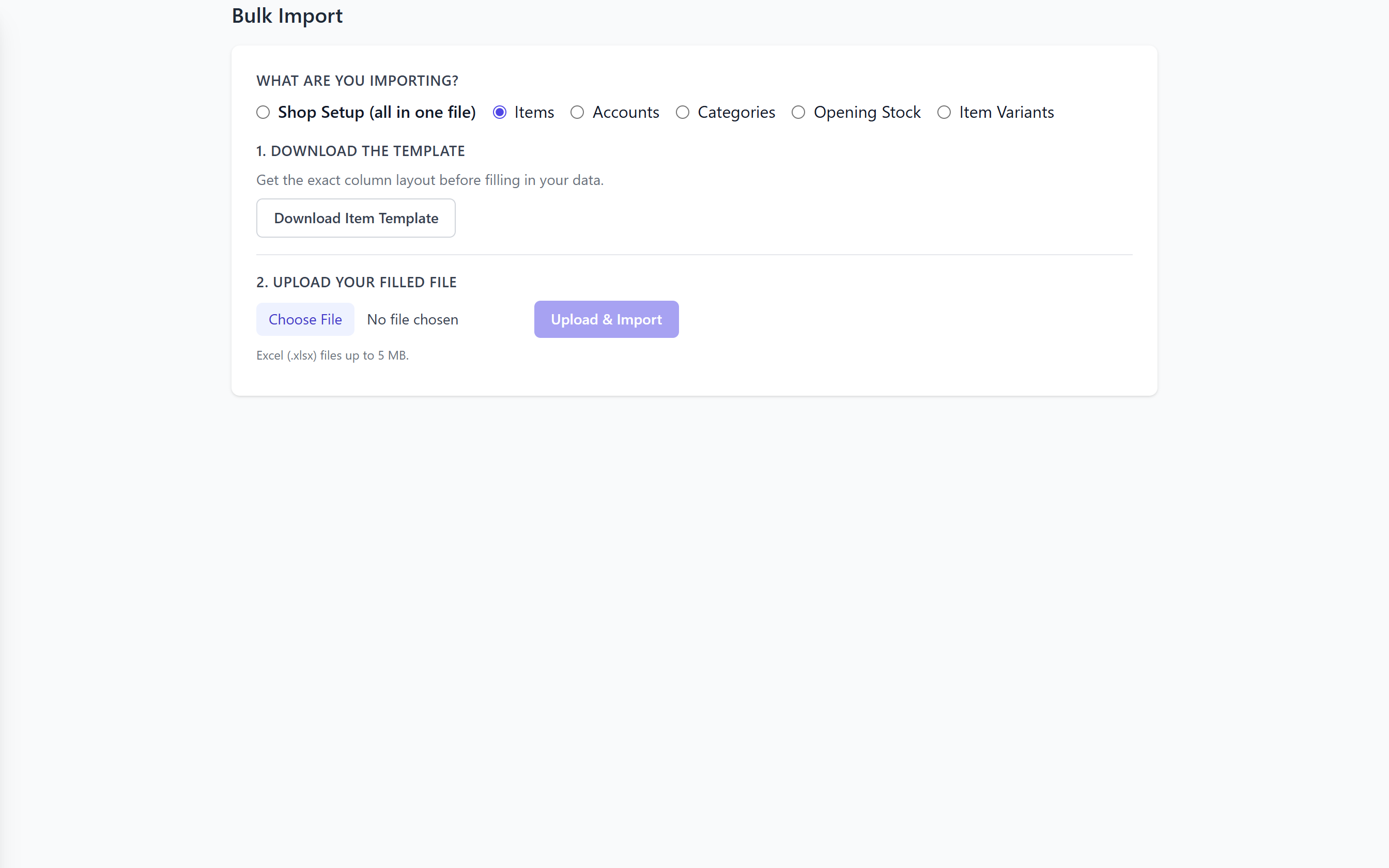Select Opening Stock import option

[798, 112]
